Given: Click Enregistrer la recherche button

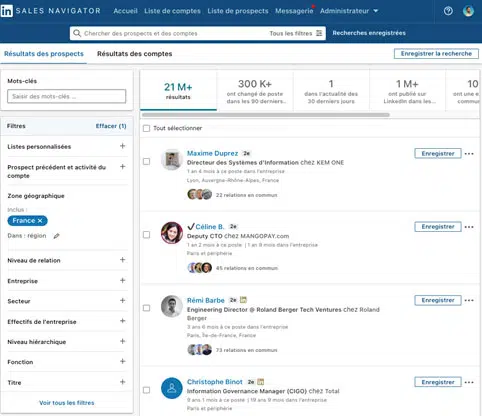Looking at the screenshot, I should 436,54.
